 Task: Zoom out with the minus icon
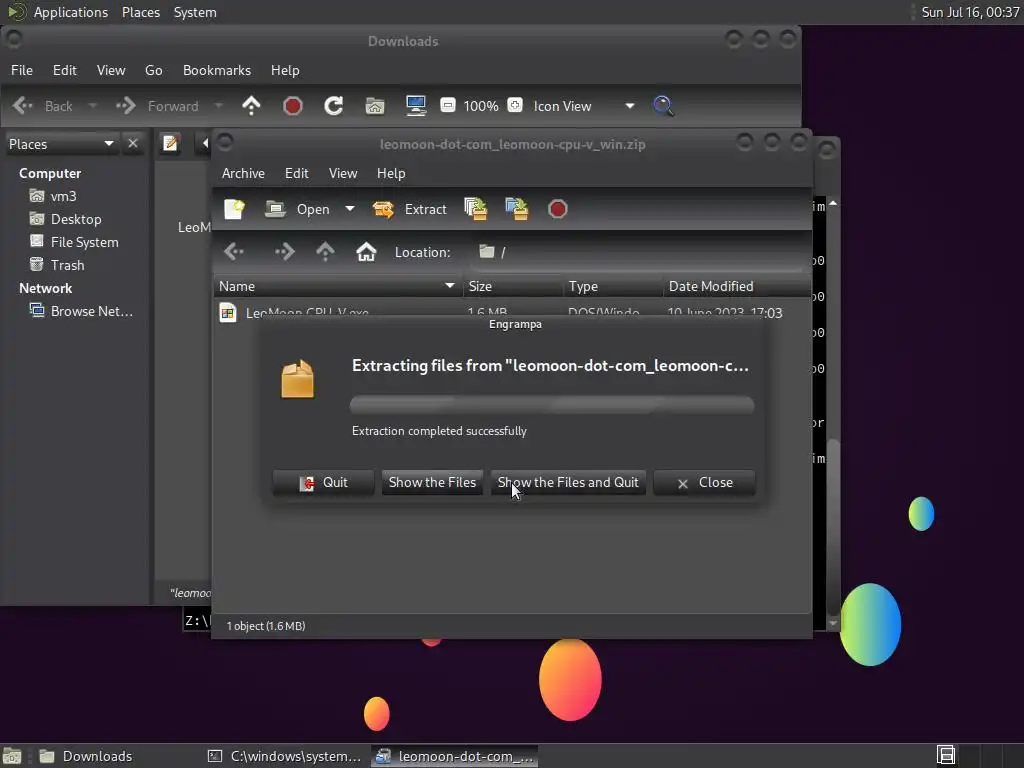[447, 105]
